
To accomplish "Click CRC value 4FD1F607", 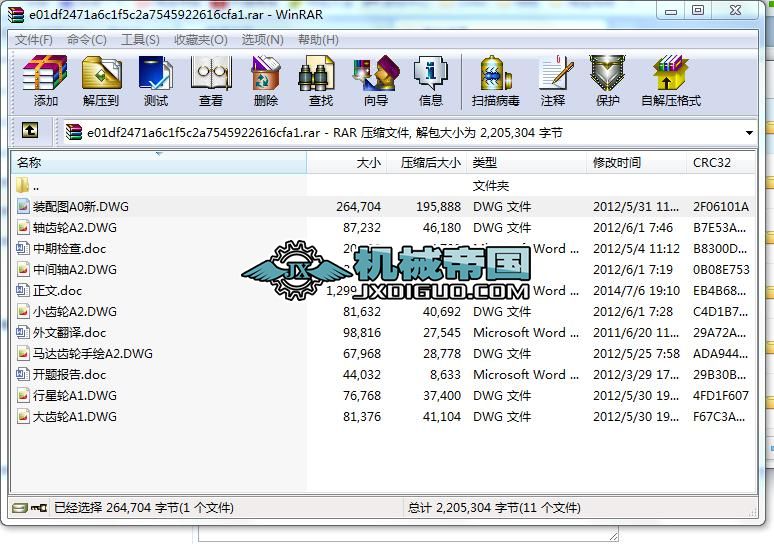I will [721, 395].
